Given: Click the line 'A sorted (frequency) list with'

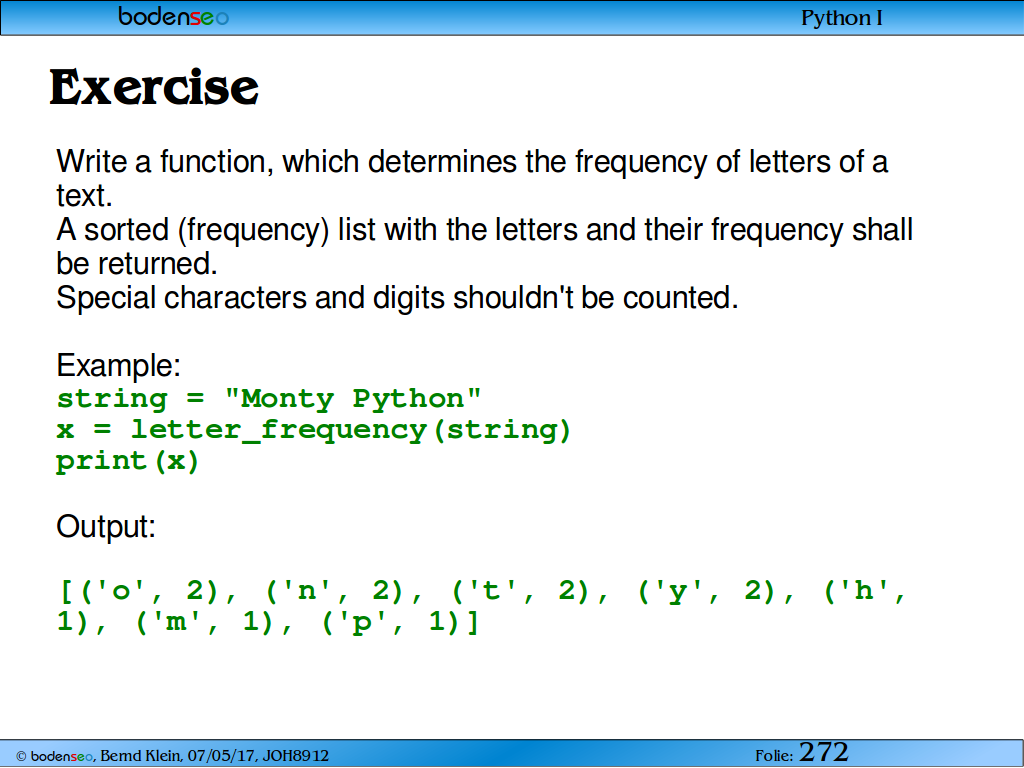Looking at the screenshot, I should [485, 246].
